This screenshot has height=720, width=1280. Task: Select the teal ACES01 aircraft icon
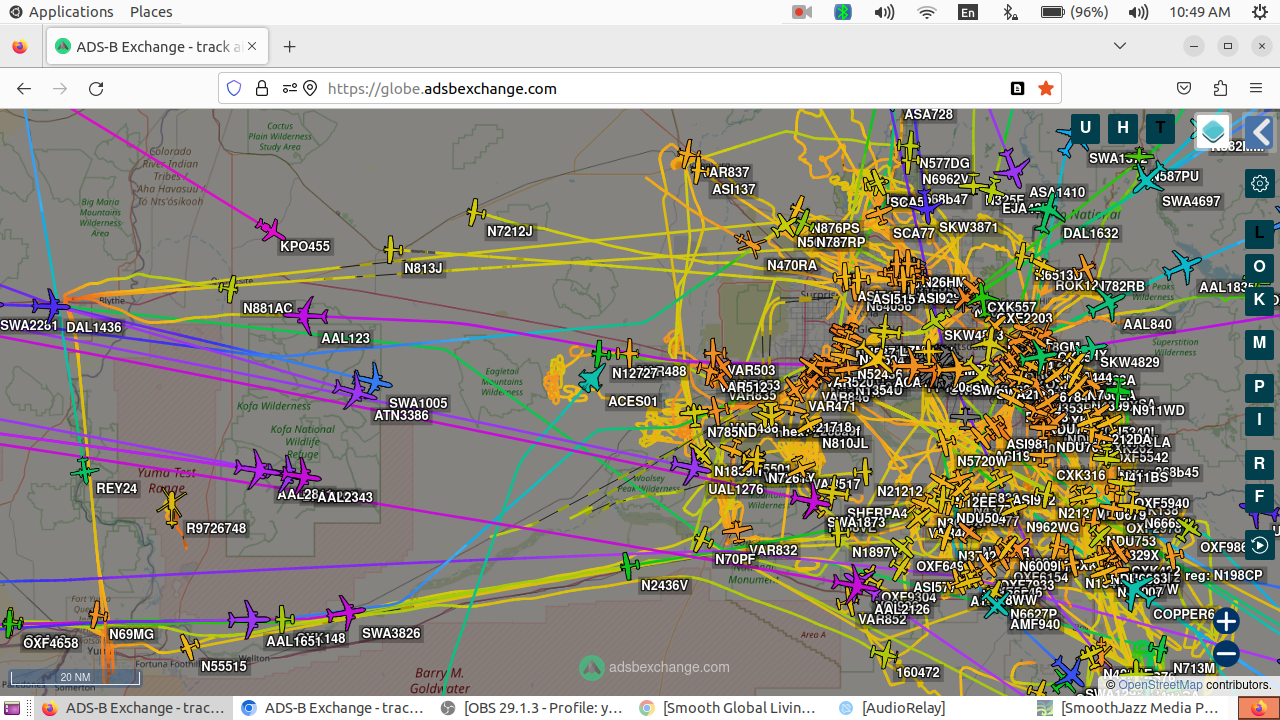pos(592,379)
